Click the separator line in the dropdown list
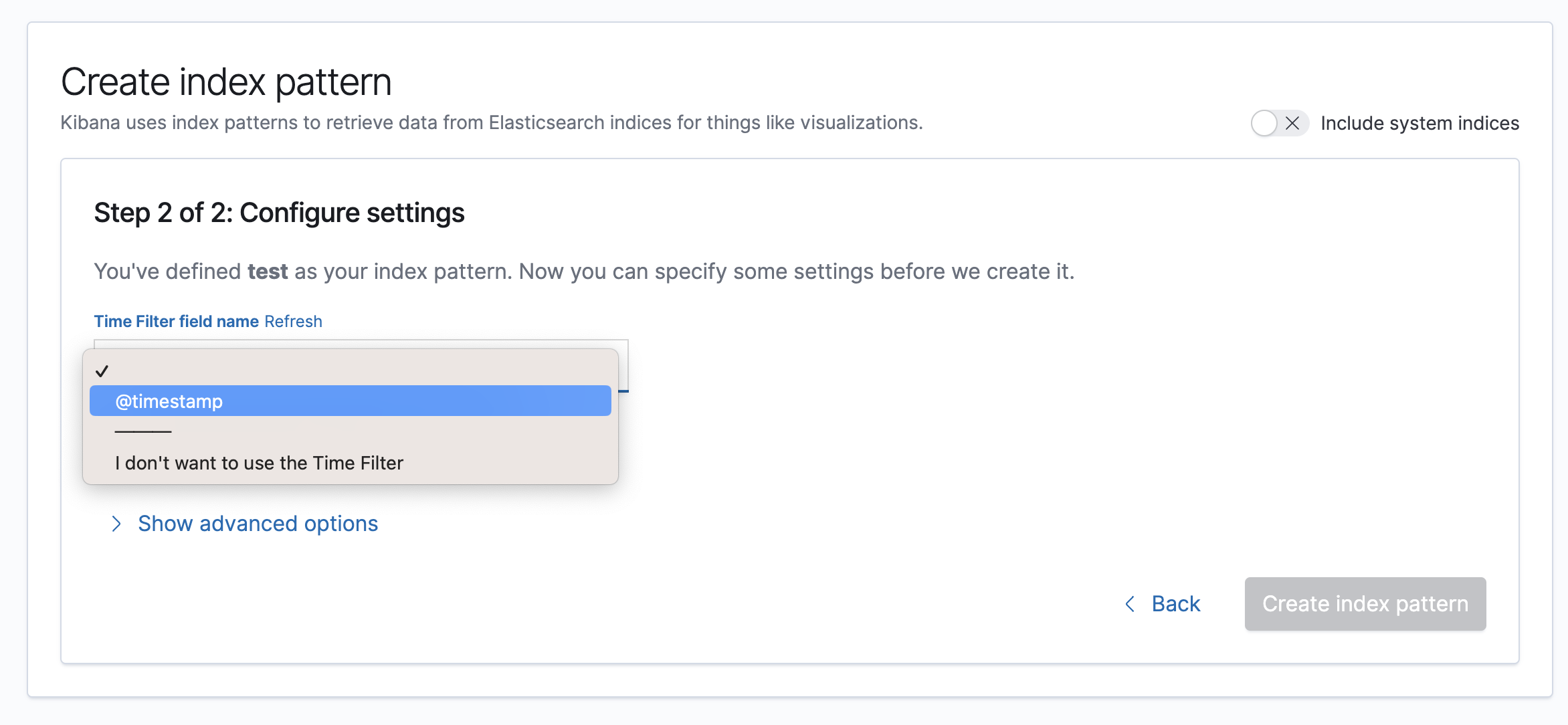The height and width of the screenshot is (725, 1568). click(143, 432)
